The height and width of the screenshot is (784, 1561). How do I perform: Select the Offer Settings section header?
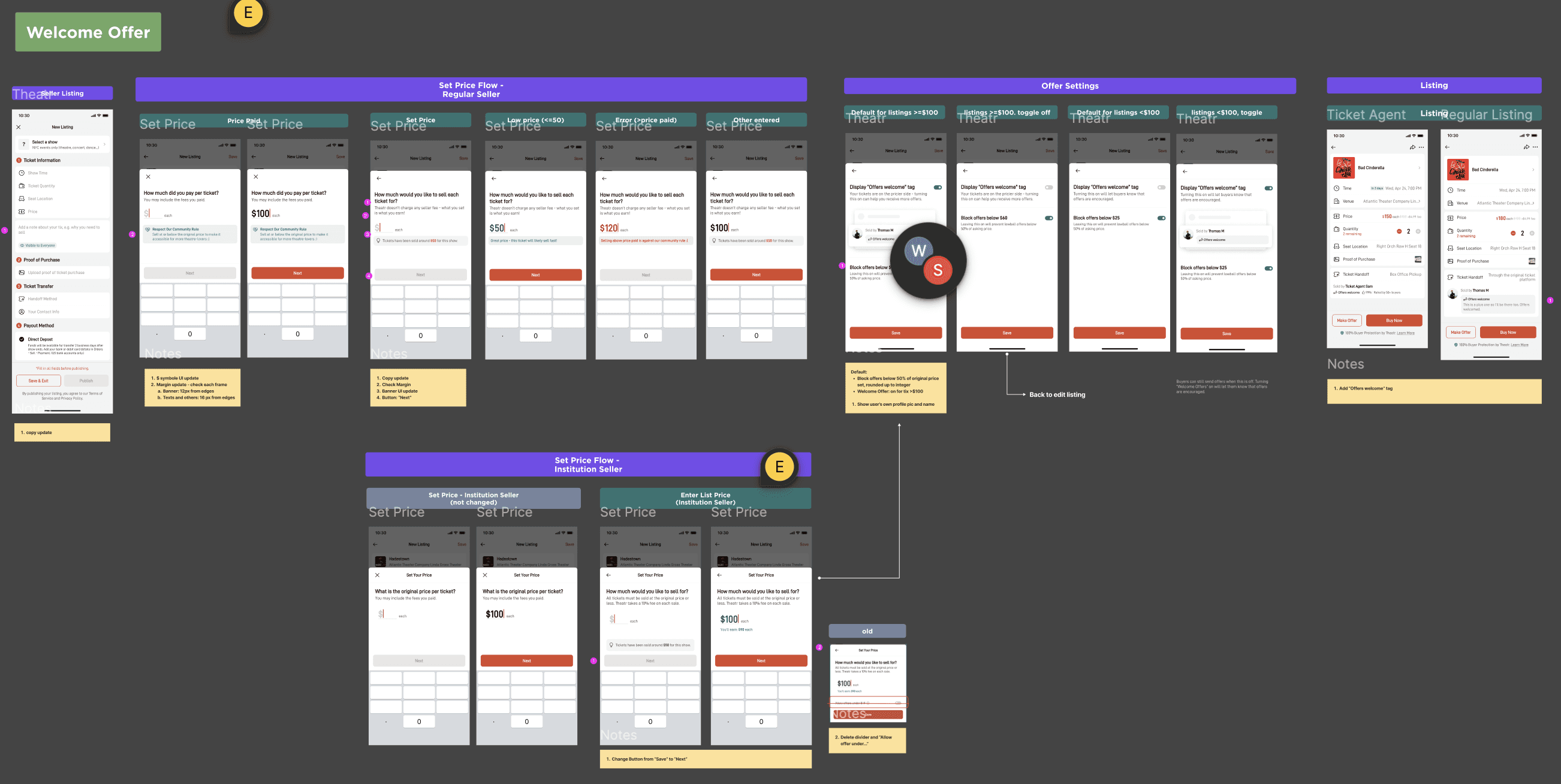coord(1069,86)
